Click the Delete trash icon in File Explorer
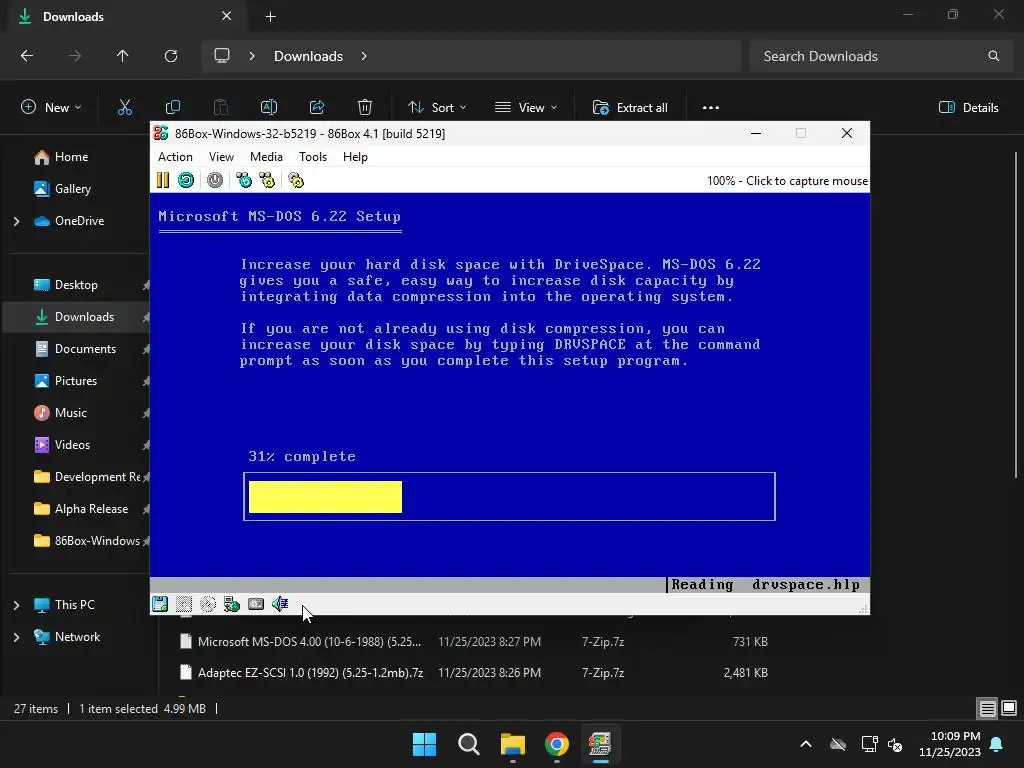 click(x=365, y=108)
